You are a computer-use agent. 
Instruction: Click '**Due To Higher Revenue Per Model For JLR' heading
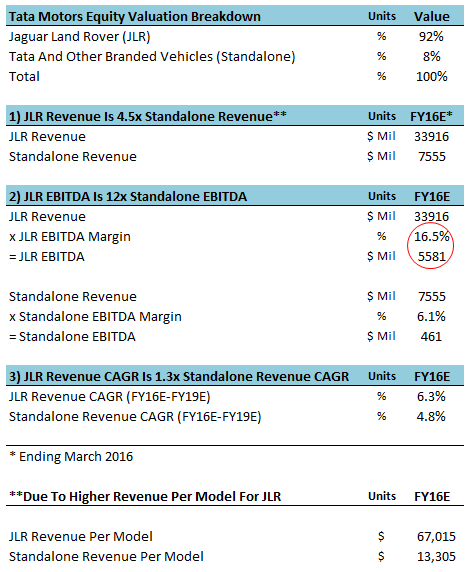(145, 497)
